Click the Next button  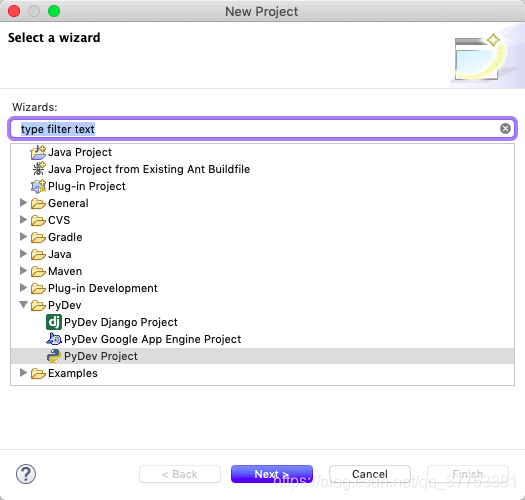[x=272, y=474]
